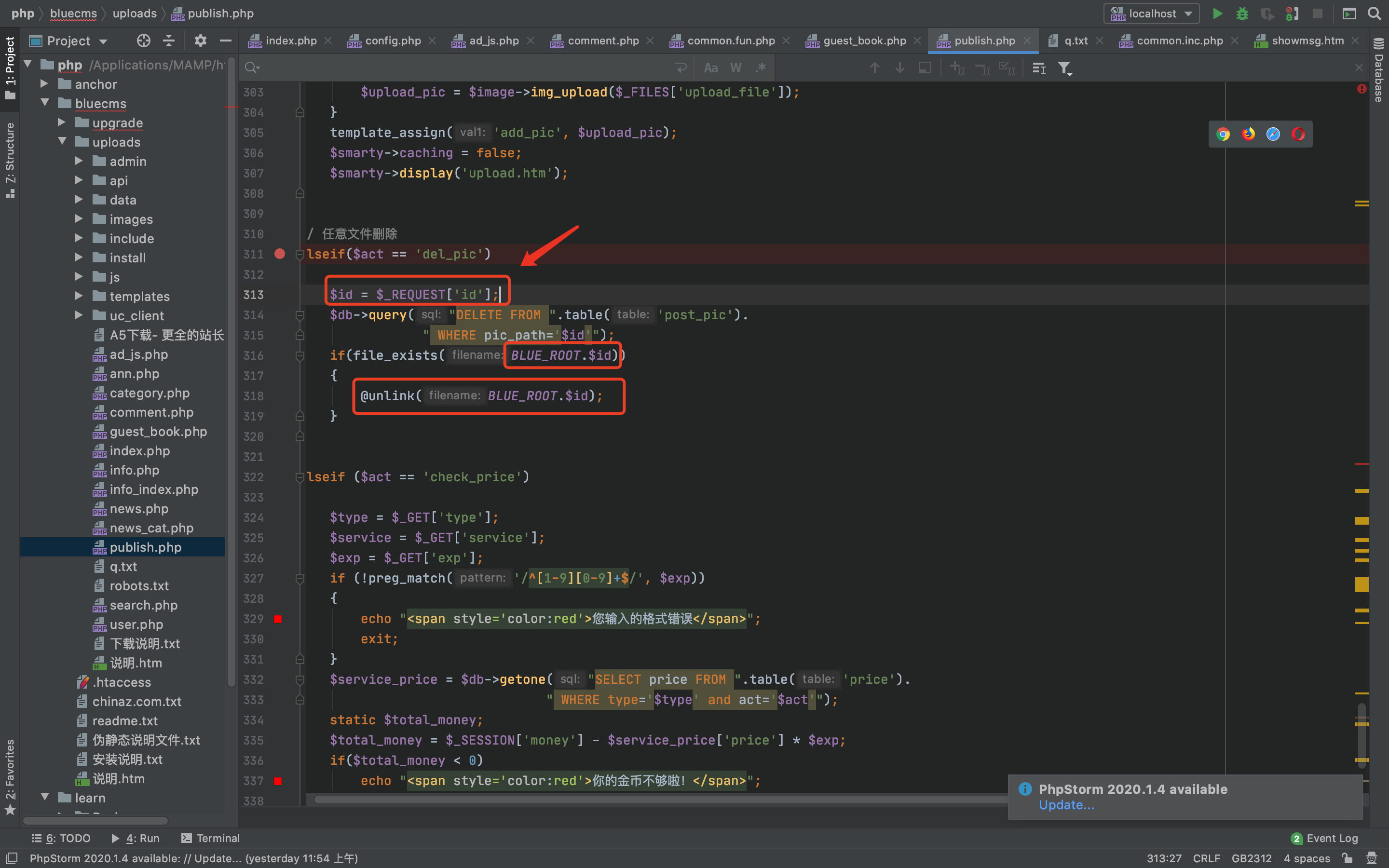
Task: Toggle Match Case in find bar
Action: pos(710,68)
